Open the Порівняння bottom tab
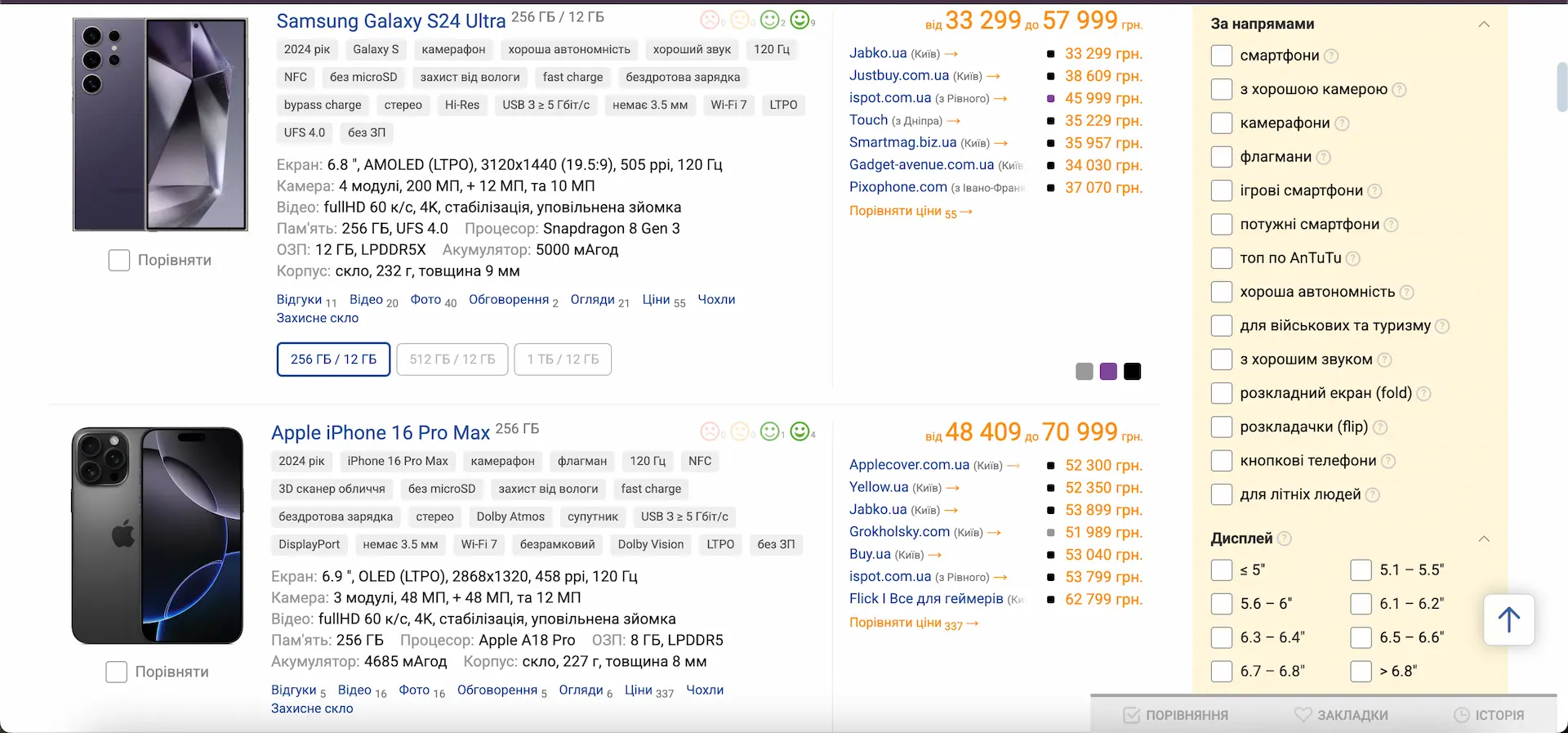 point(1176,715)
